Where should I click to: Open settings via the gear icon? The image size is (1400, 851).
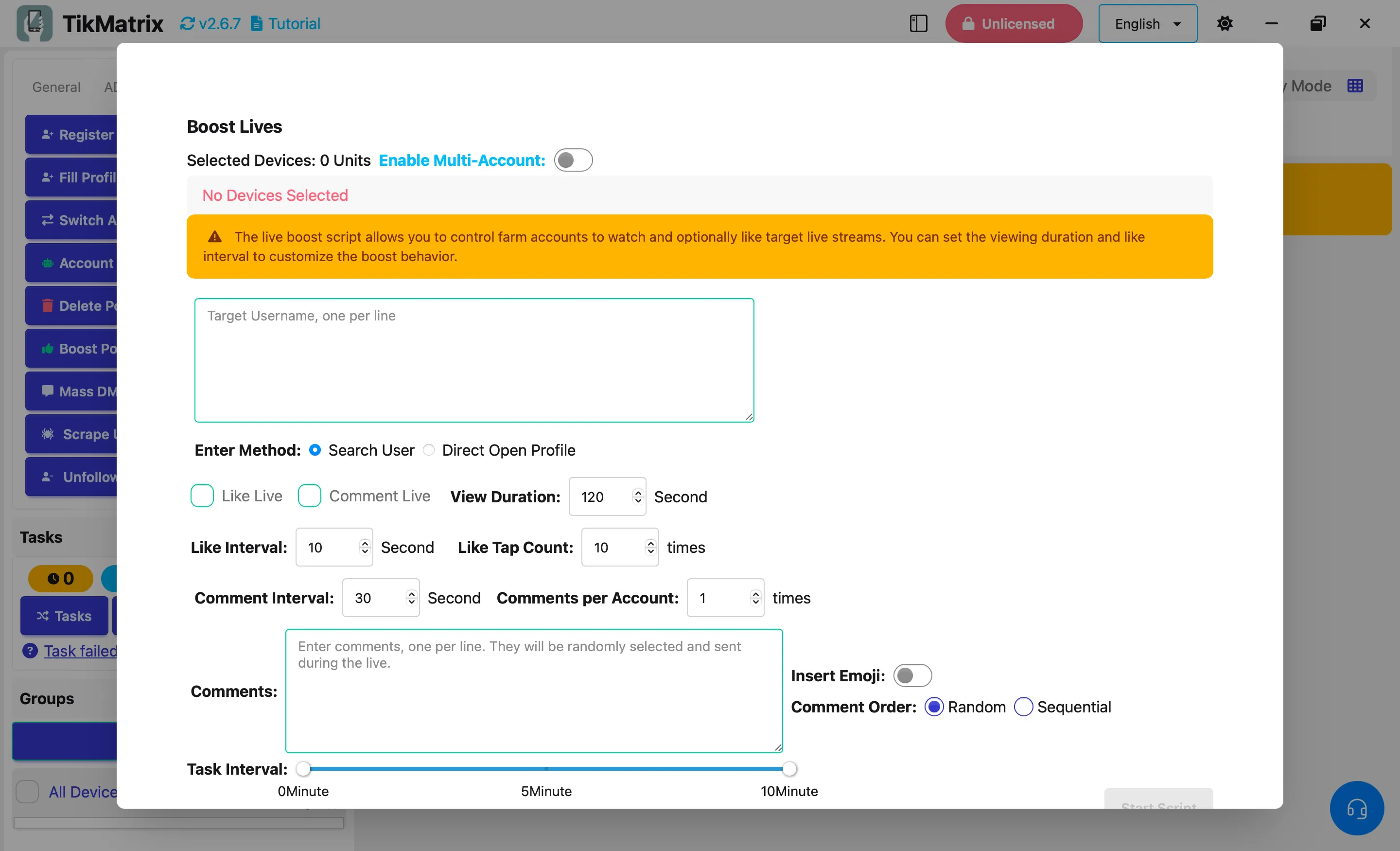coord(1225,23)
